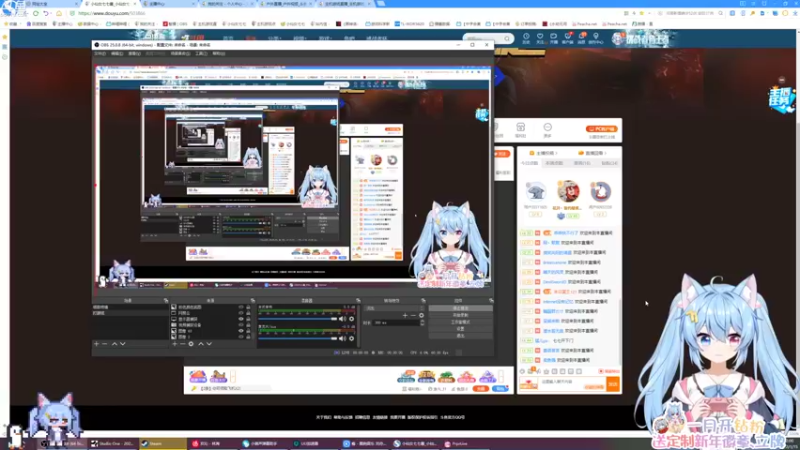
Task: Open settings gear of second mixer channel
Action: click(x=352, y=338)
